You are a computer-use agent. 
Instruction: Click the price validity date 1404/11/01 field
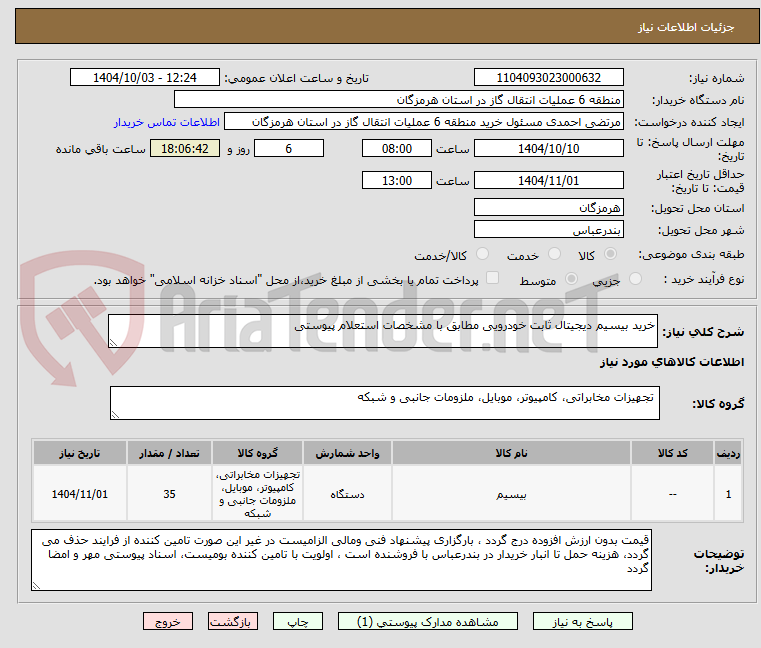click(x=548, y=181)
